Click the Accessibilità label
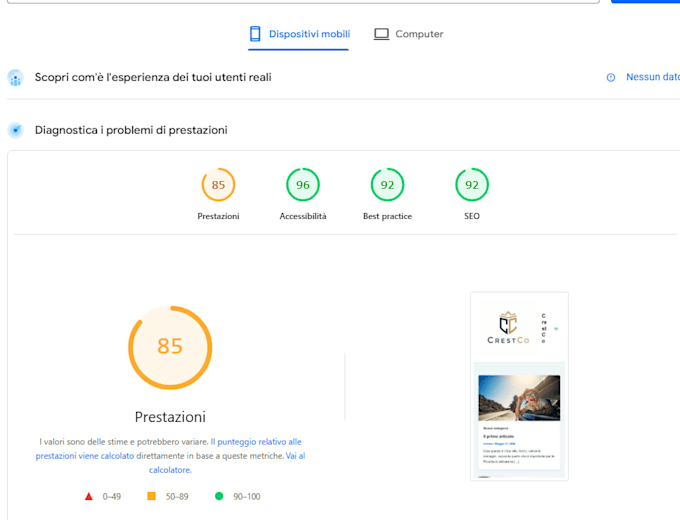The image size is (680, 520). pyautogui.click(x=303, y=216)
